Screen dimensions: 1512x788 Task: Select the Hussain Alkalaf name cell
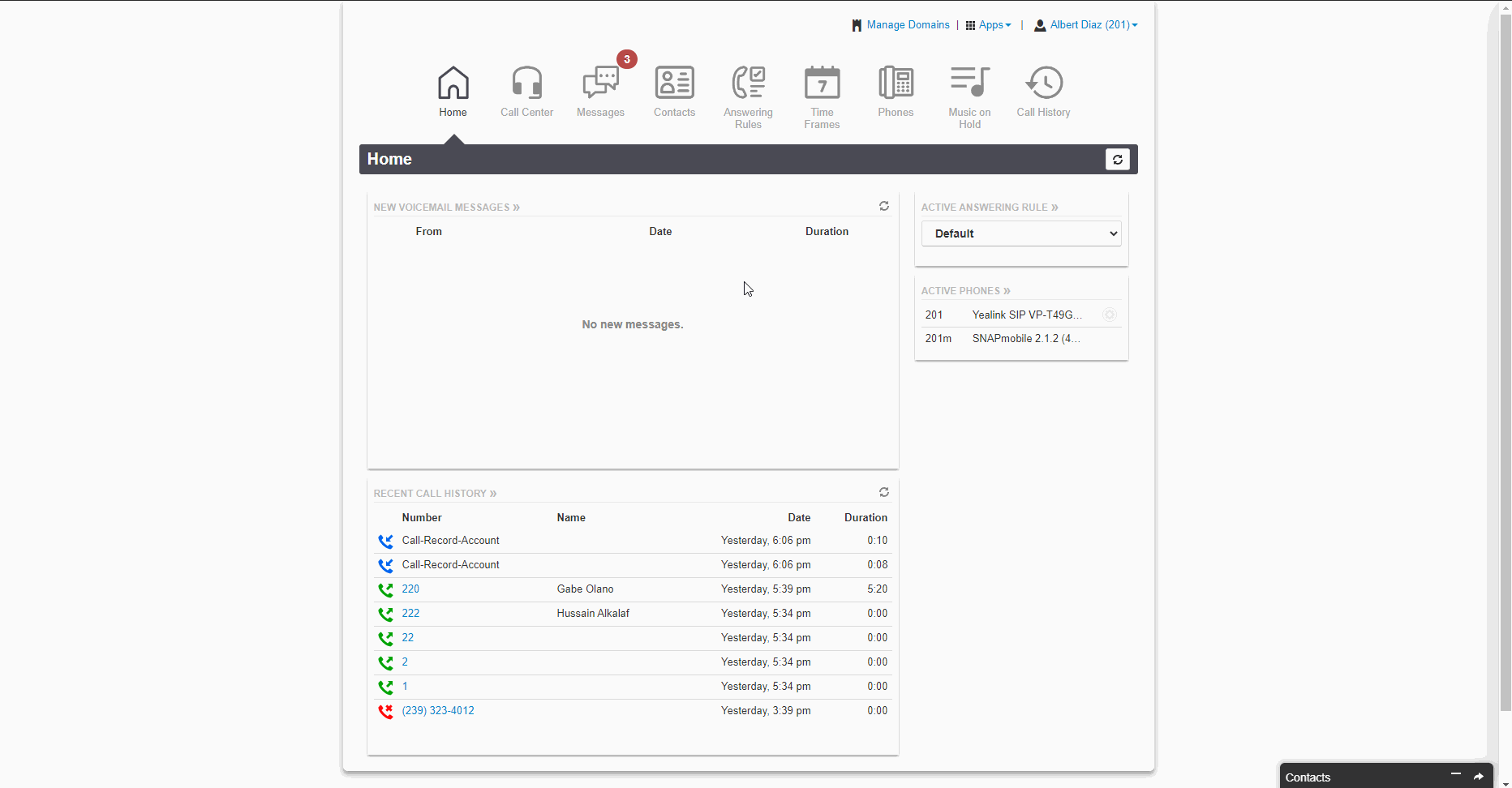tap(593, 614)
